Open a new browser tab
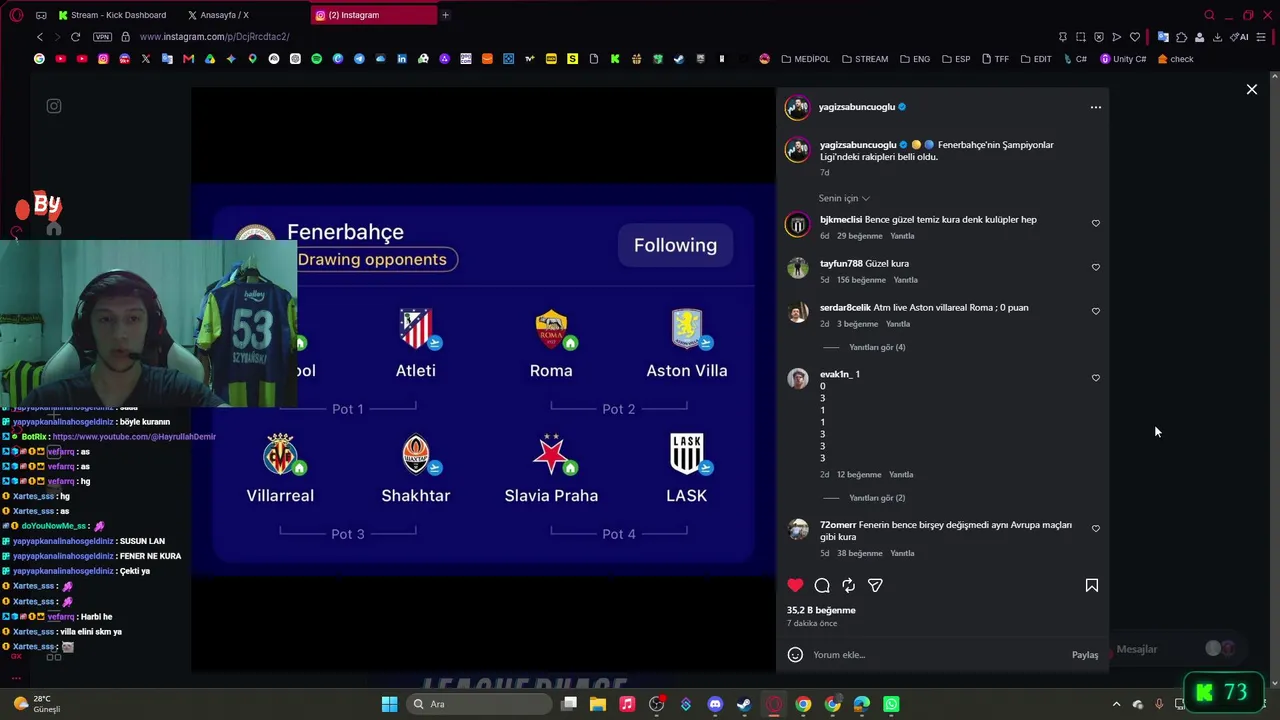 445,15
